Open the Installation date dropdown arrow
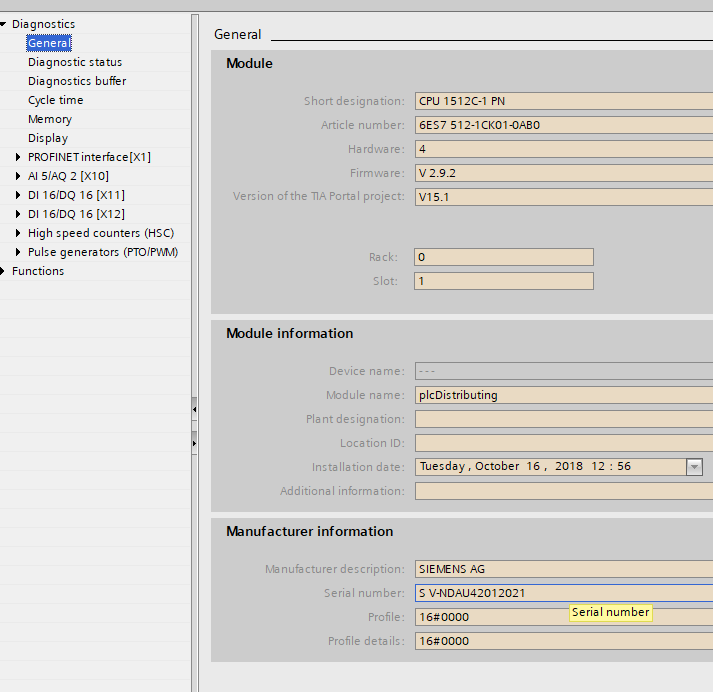713x692 pixels. pyautogui.click(x=694, y=467)
